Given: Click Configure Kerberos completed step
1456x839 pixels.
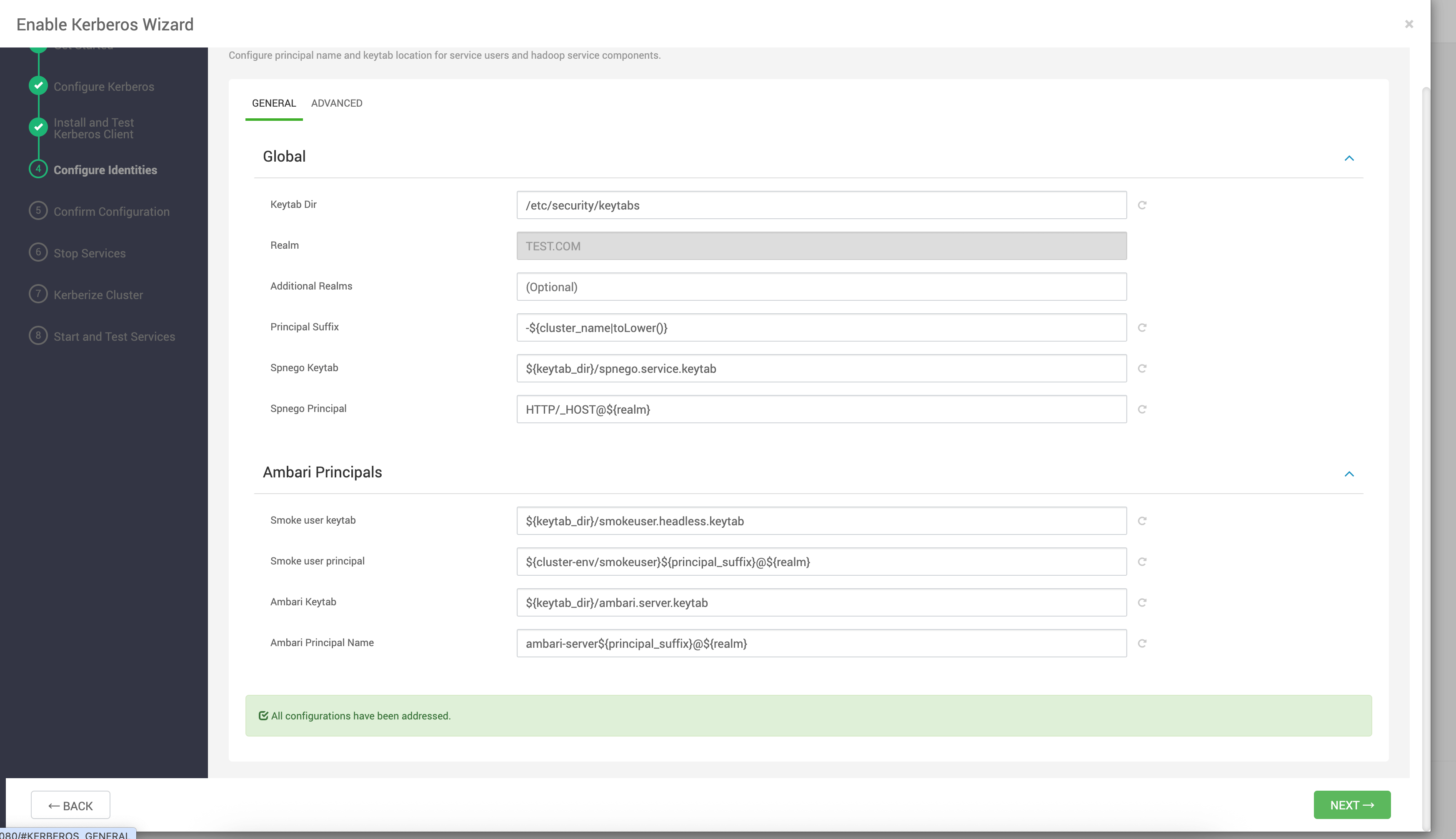Looking at the screenshot, I should point(104,86).
